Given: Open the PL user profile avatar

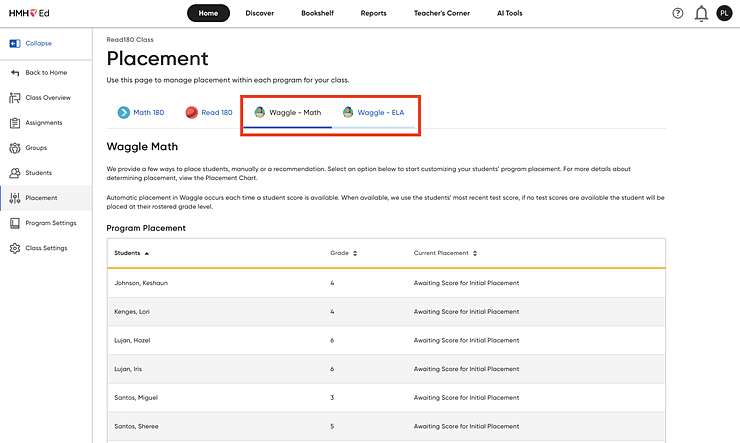Looking at the screenshot, I should click(x=724, y=13).
